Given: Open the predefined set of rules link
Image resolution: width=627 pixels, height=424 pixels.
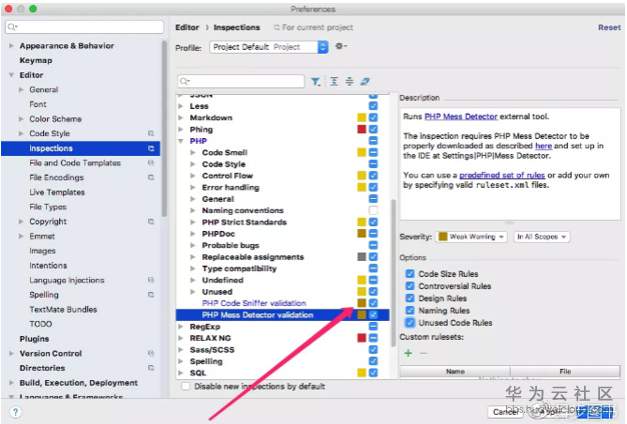Looking at the screenshot, I should coord(502,175).
